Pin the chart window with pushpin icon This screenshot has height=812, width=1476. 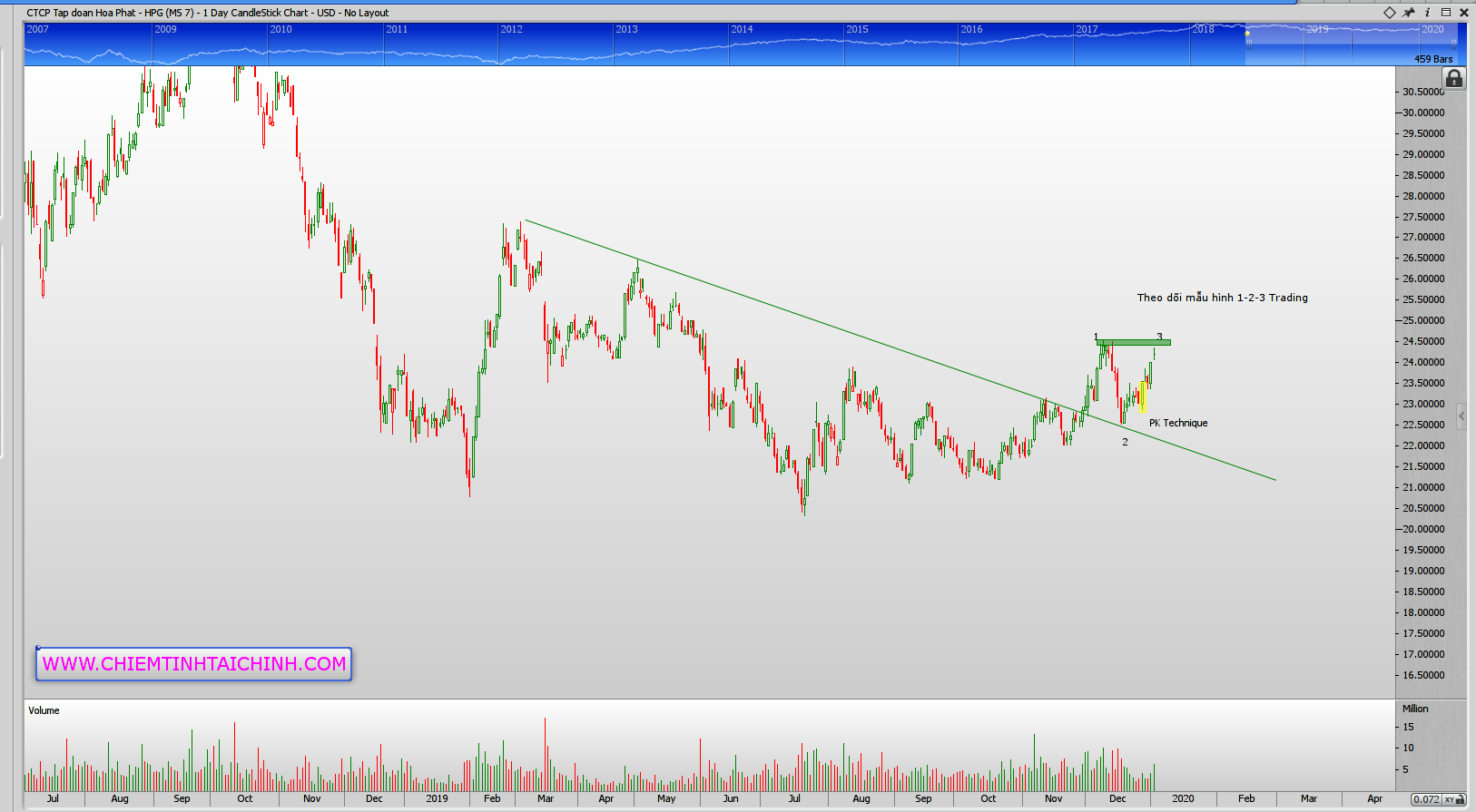click(x=1409, y=13)
